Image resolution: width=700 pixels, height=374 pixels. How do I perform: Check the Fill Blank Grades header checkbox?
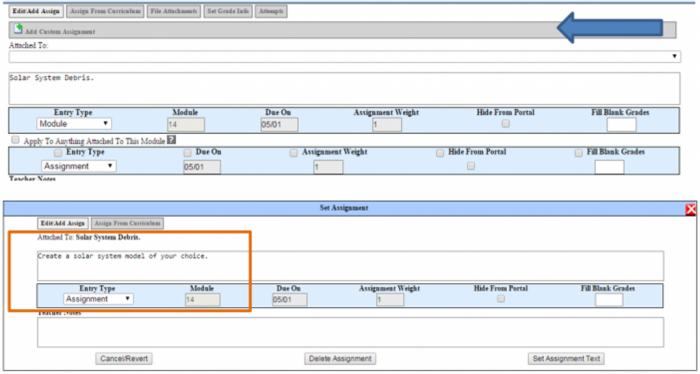[x=579, y=153]
